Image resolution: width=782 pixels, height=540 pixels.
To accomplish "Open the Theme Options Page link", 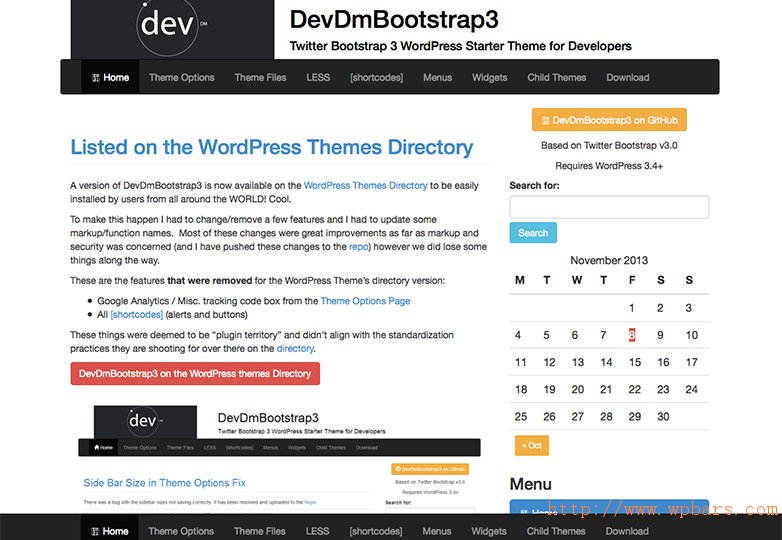I will [x=365, y=301].
